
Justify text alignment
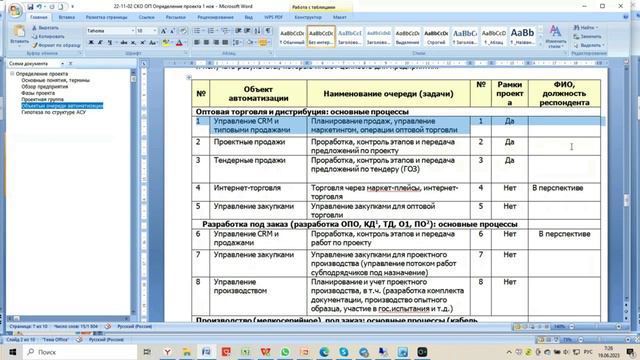[x=225, y=42]
